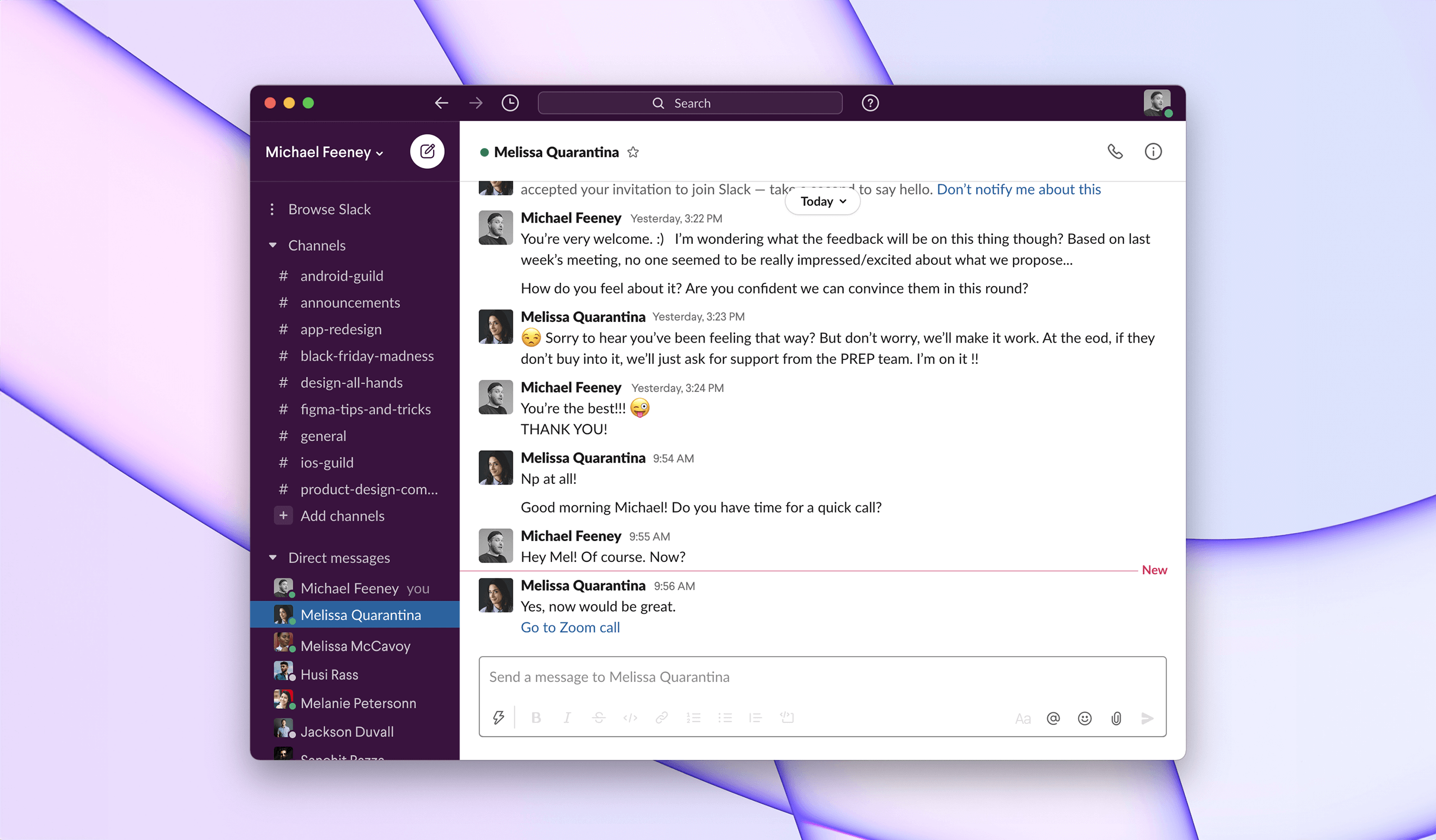Open the shortcuts lightning bolt icon

pyautogui.click(x=499, y=717)
